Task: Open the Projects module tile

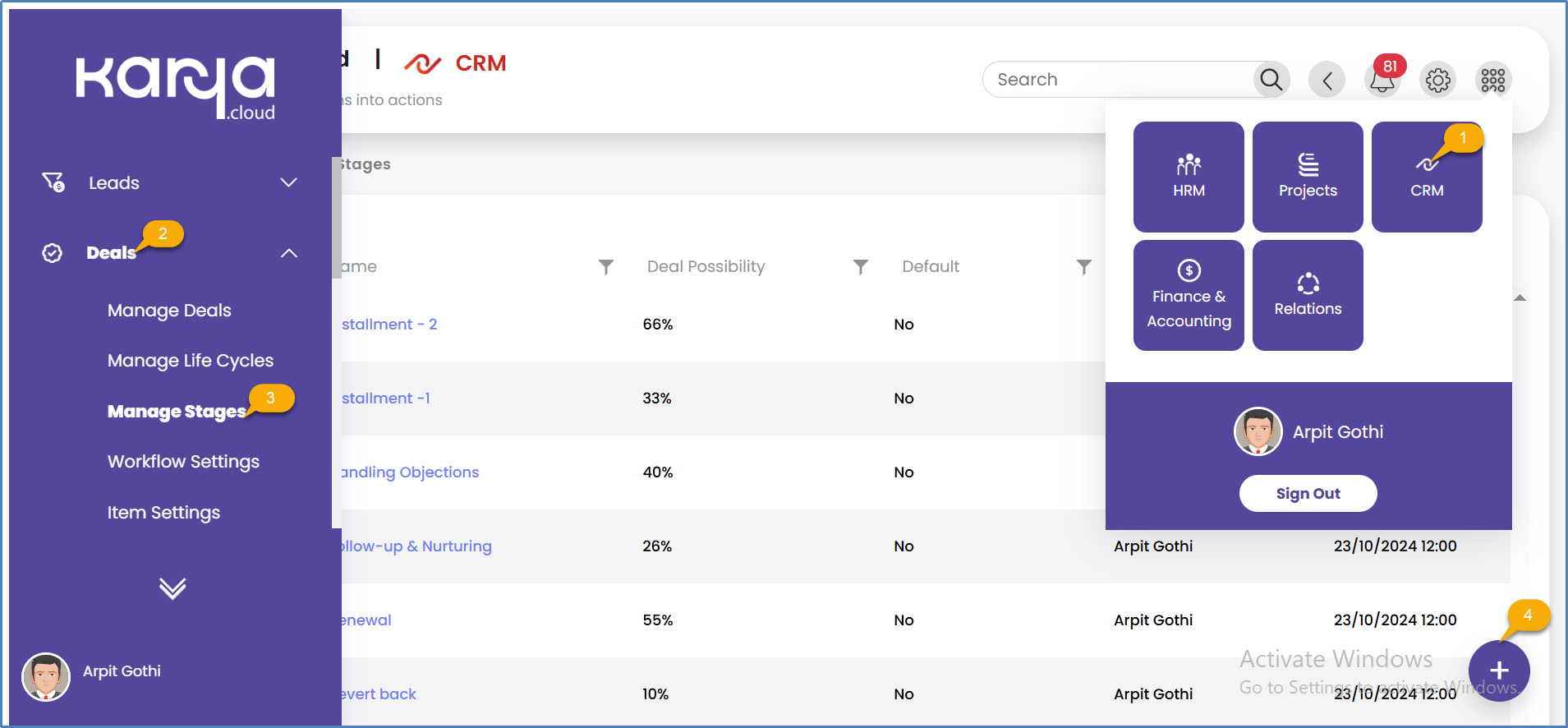Action: [1308, 177]
